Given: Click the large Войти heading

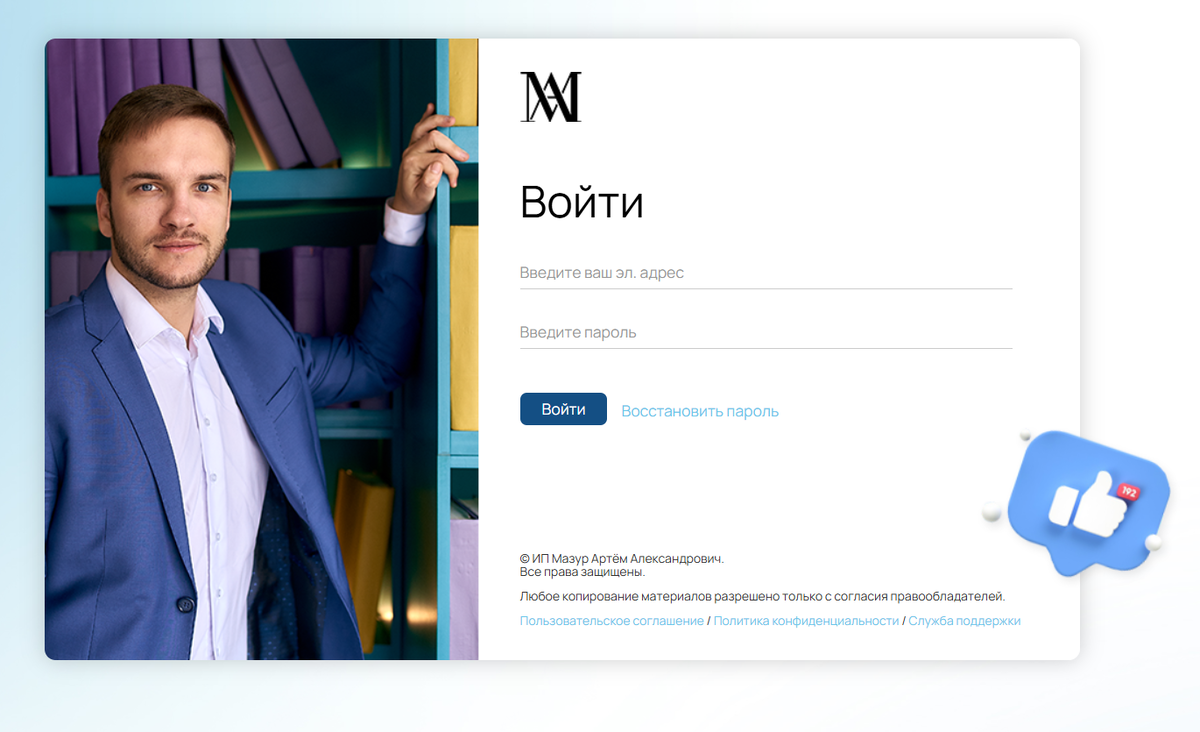Looking at the screenshot, I should click(x=581, y=202).
